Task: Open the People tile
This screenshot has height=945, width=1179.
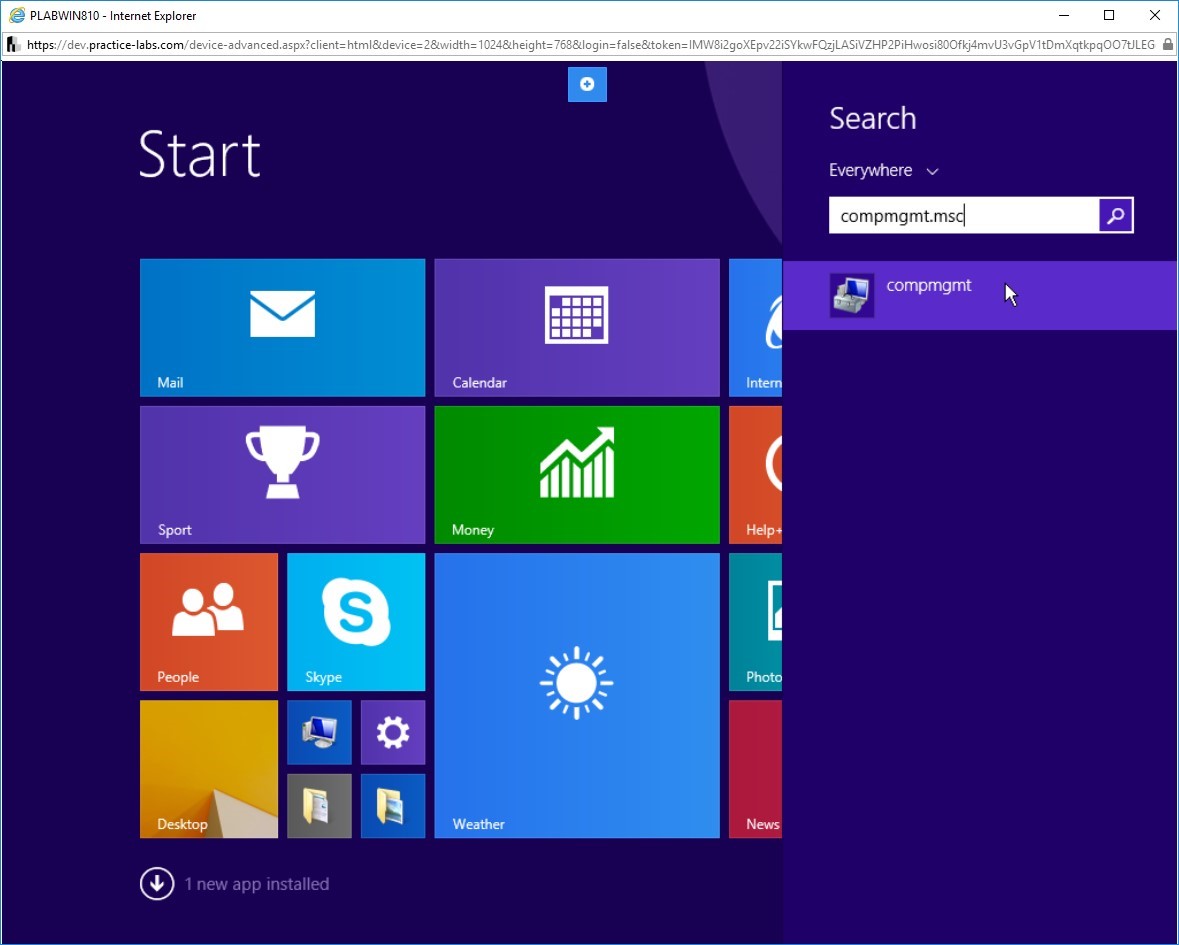Action: point(209,622)
